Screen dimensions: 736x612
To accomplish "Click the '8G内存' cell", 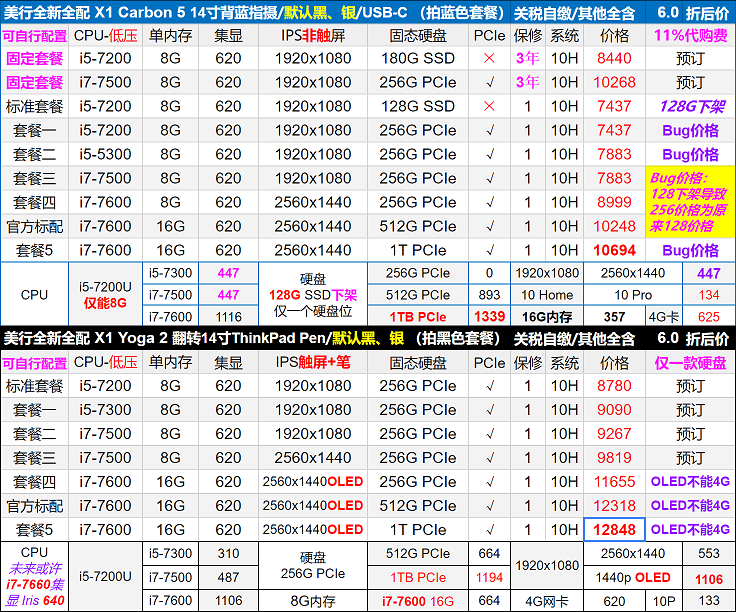I will (x=313, y=601).
